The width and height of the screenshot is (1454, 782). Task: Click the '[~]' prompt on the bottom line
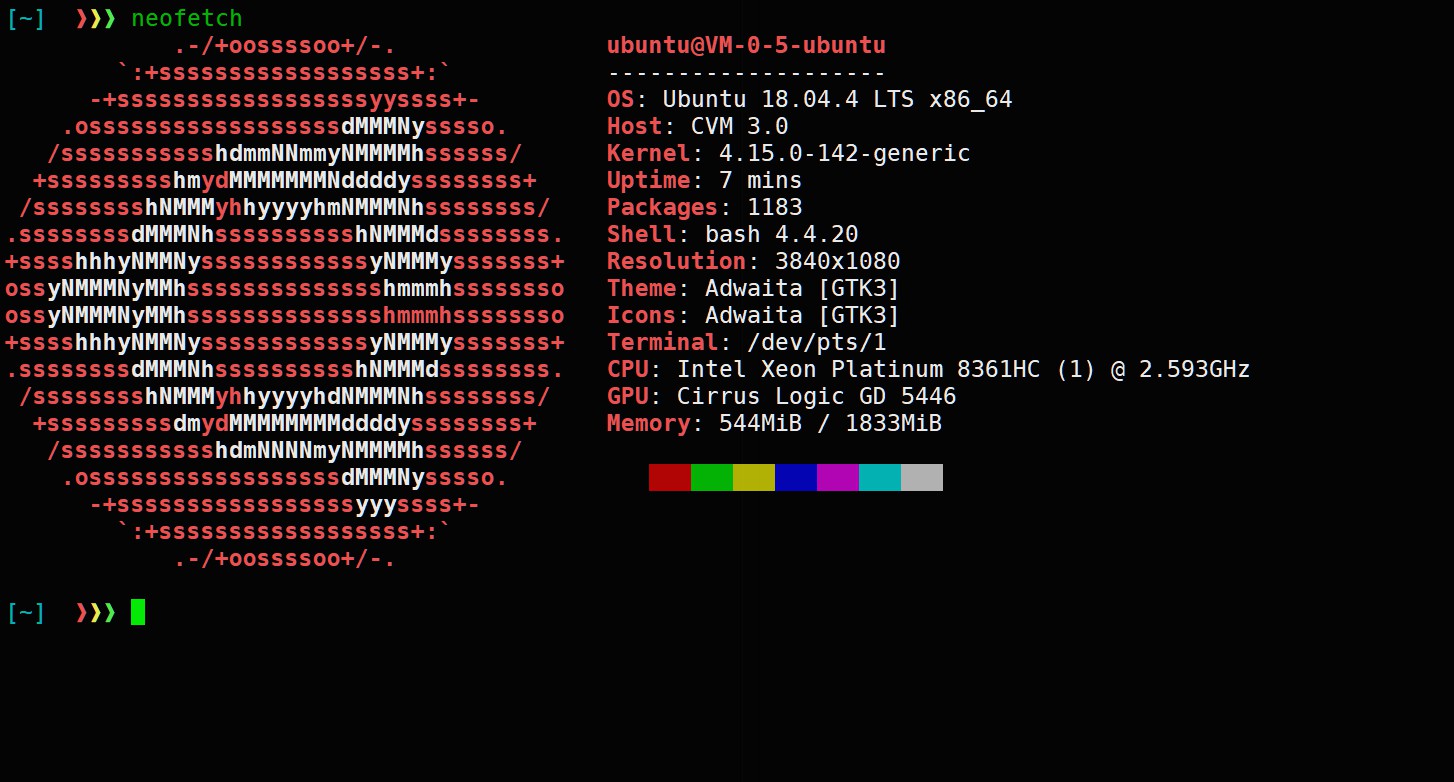[x=26, y=612]
